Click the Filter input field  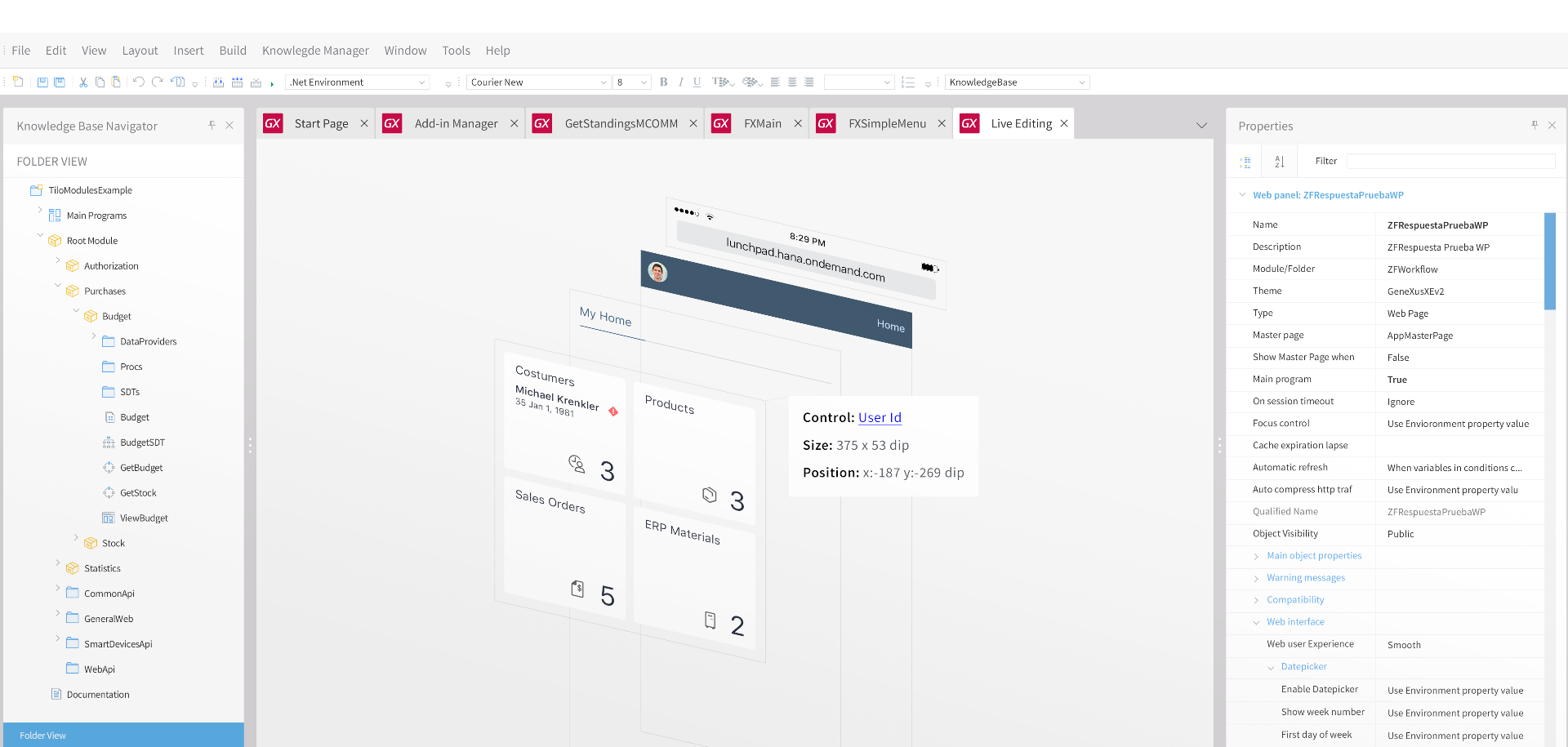pyautogui.click(x=1450, y=162)
